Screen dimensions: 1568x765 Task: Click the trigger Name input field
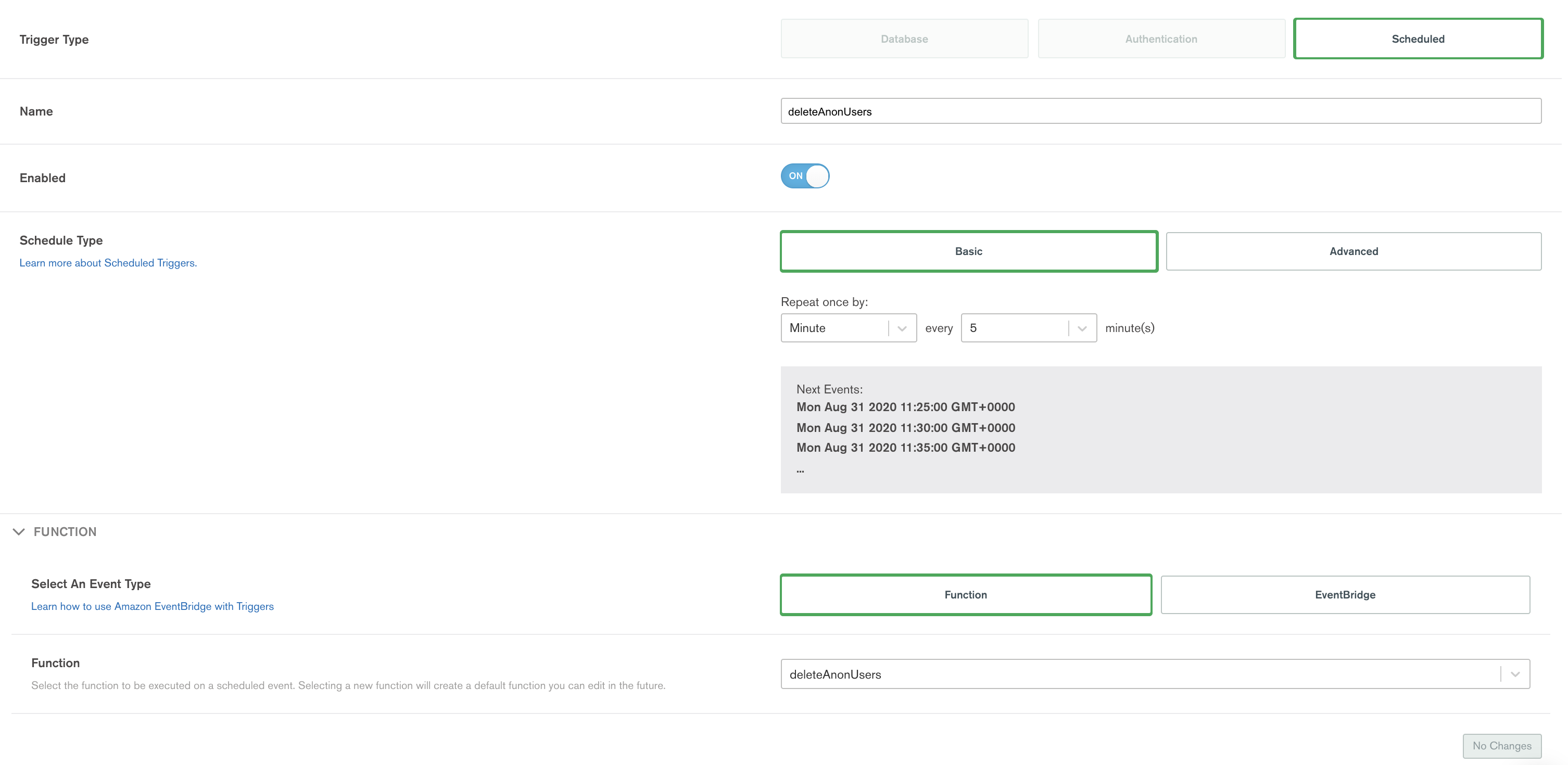(1160, 111)
